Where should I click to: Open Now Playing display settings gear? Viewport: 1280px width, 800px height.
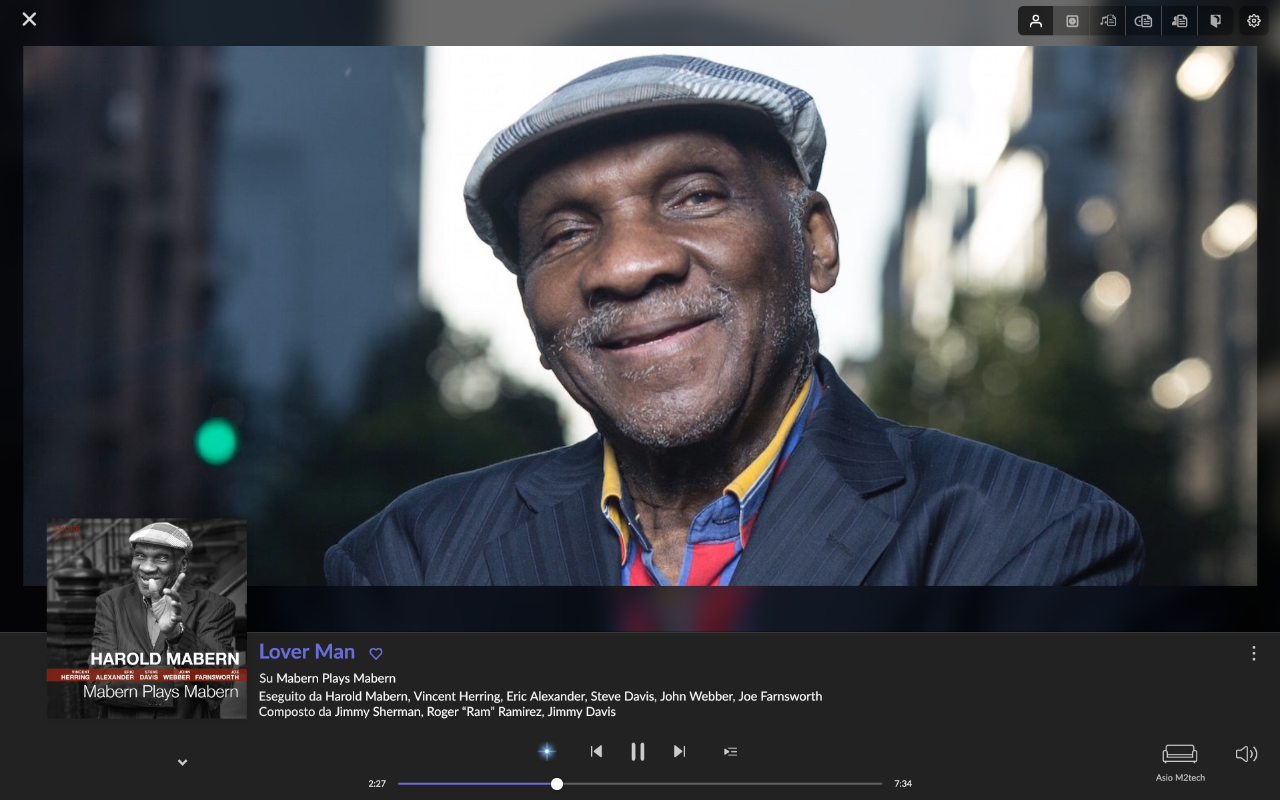point(1254,21)
